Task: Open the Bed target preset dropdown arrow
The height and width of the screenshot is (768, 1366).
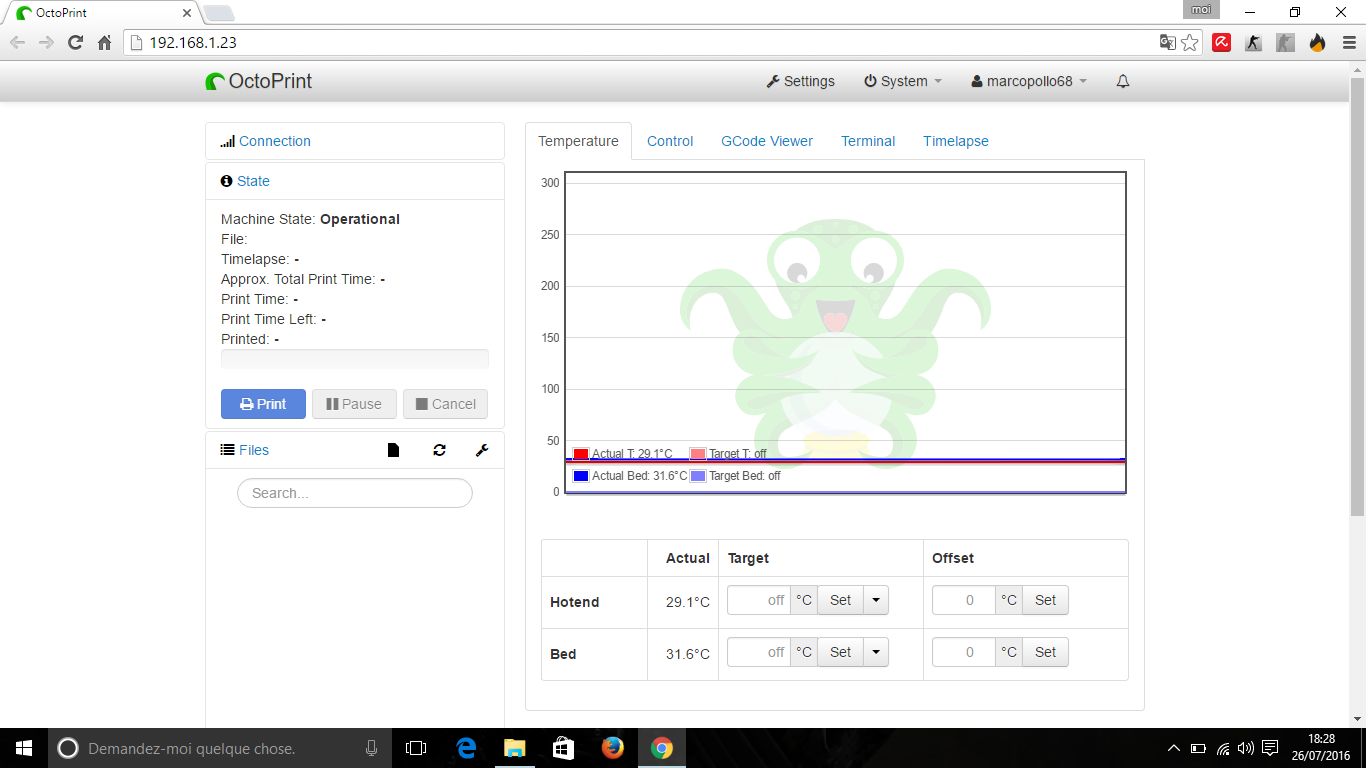Action: (876, 652)
